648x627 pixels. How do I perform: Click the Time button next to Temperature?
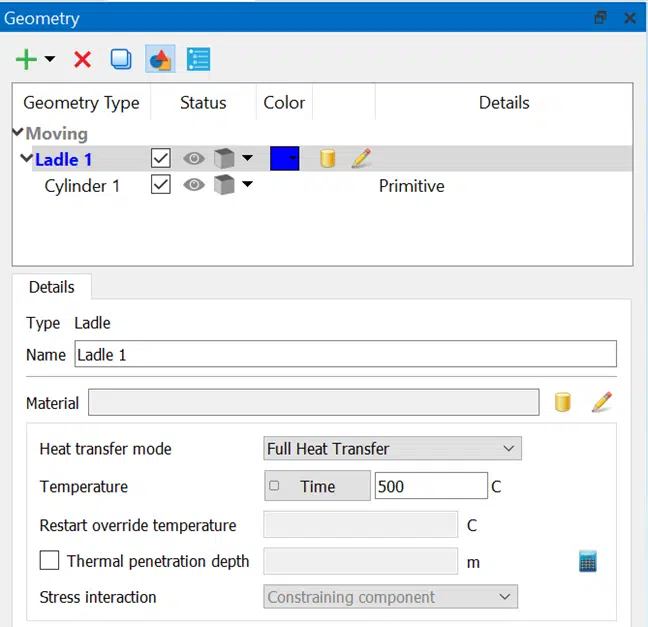(x=317, y=486)
